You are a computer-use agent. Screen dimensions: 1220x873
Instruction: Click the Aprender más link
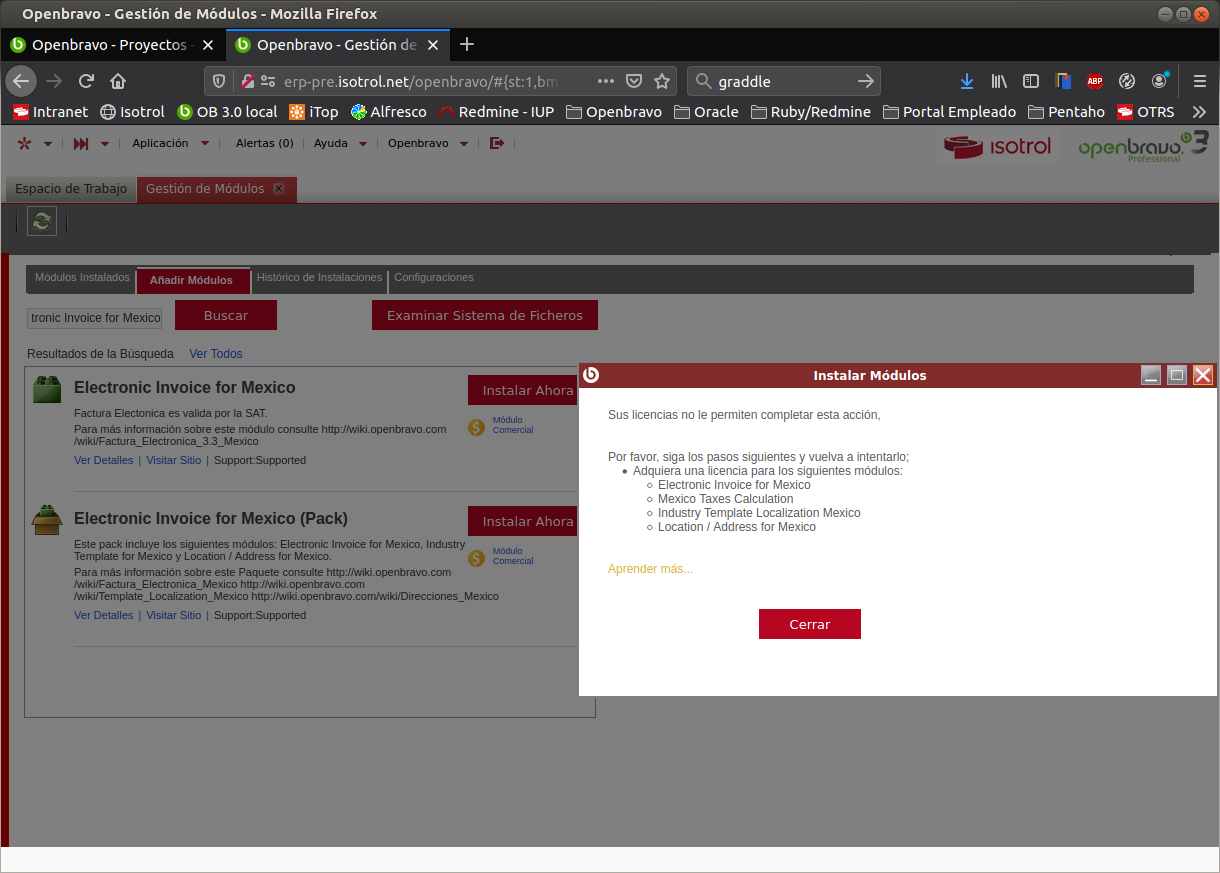650,569
